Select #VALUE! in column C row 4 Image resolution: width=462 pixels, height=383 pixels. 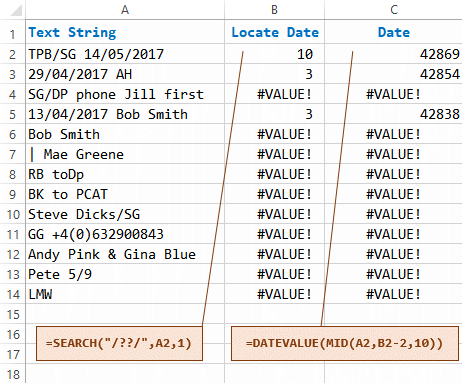point(393,94)
